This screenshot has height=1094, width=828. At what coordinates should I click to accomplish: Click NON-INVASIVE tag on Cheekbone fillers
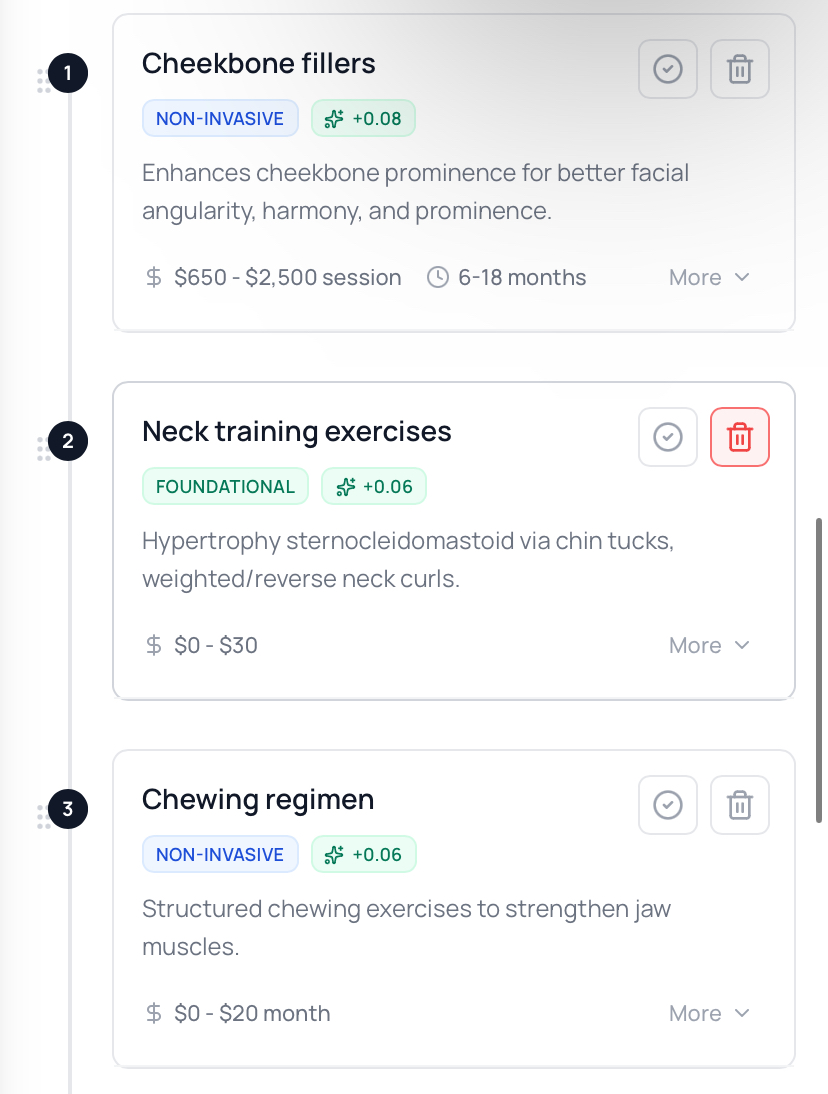[x=220, y=119]
